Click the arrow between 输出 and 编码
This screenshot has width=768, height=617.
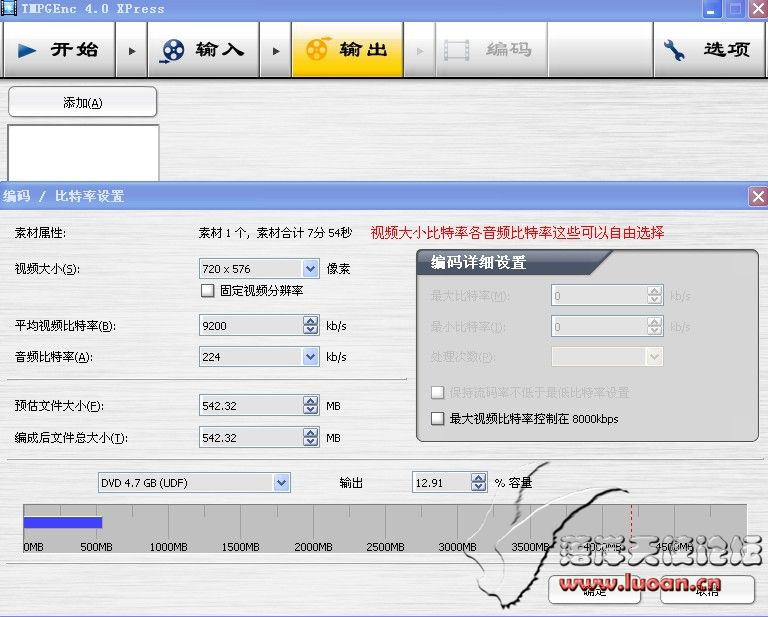420,50
